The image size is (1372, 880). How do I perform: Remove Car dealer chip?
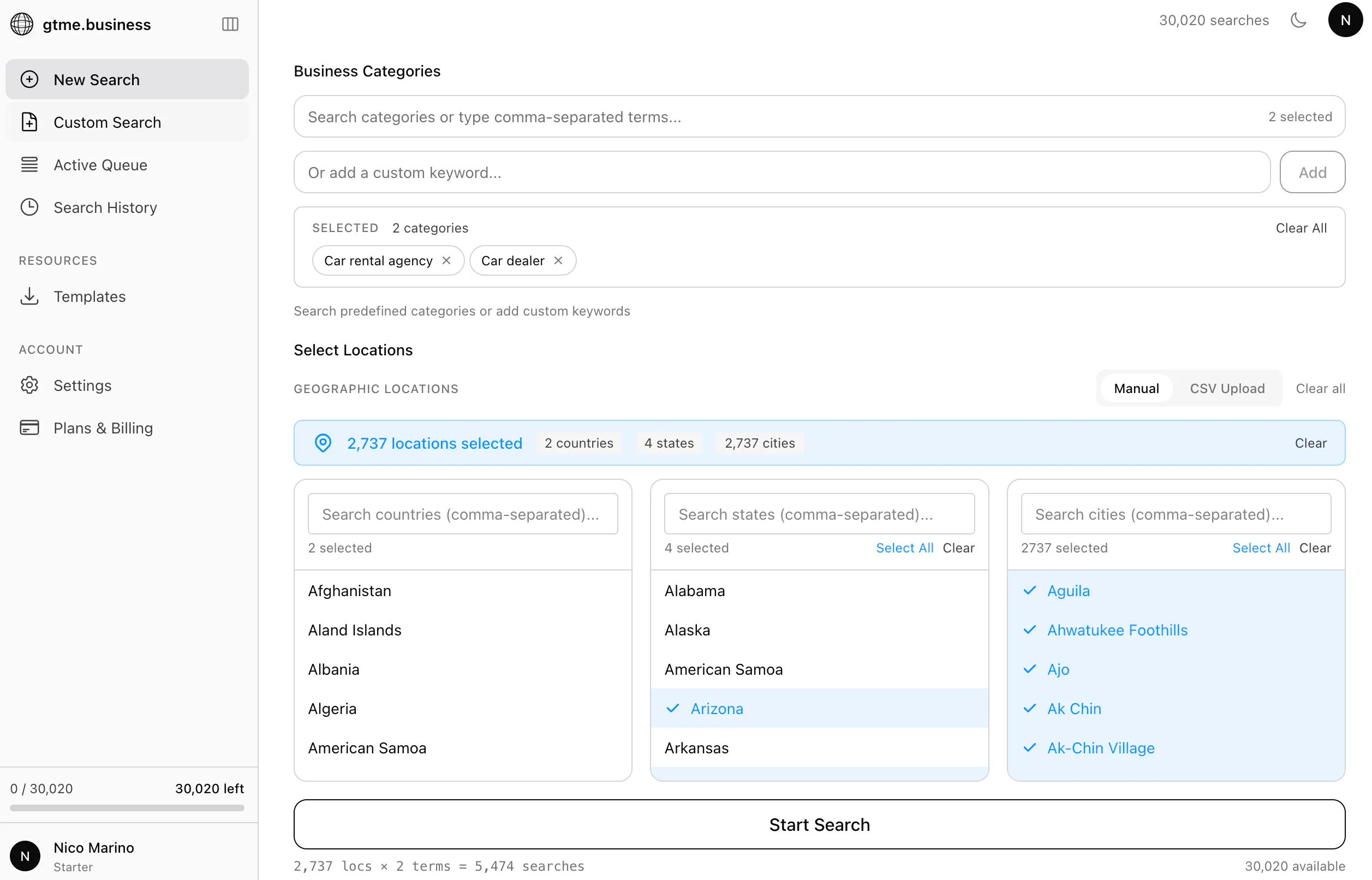point(559,260)
